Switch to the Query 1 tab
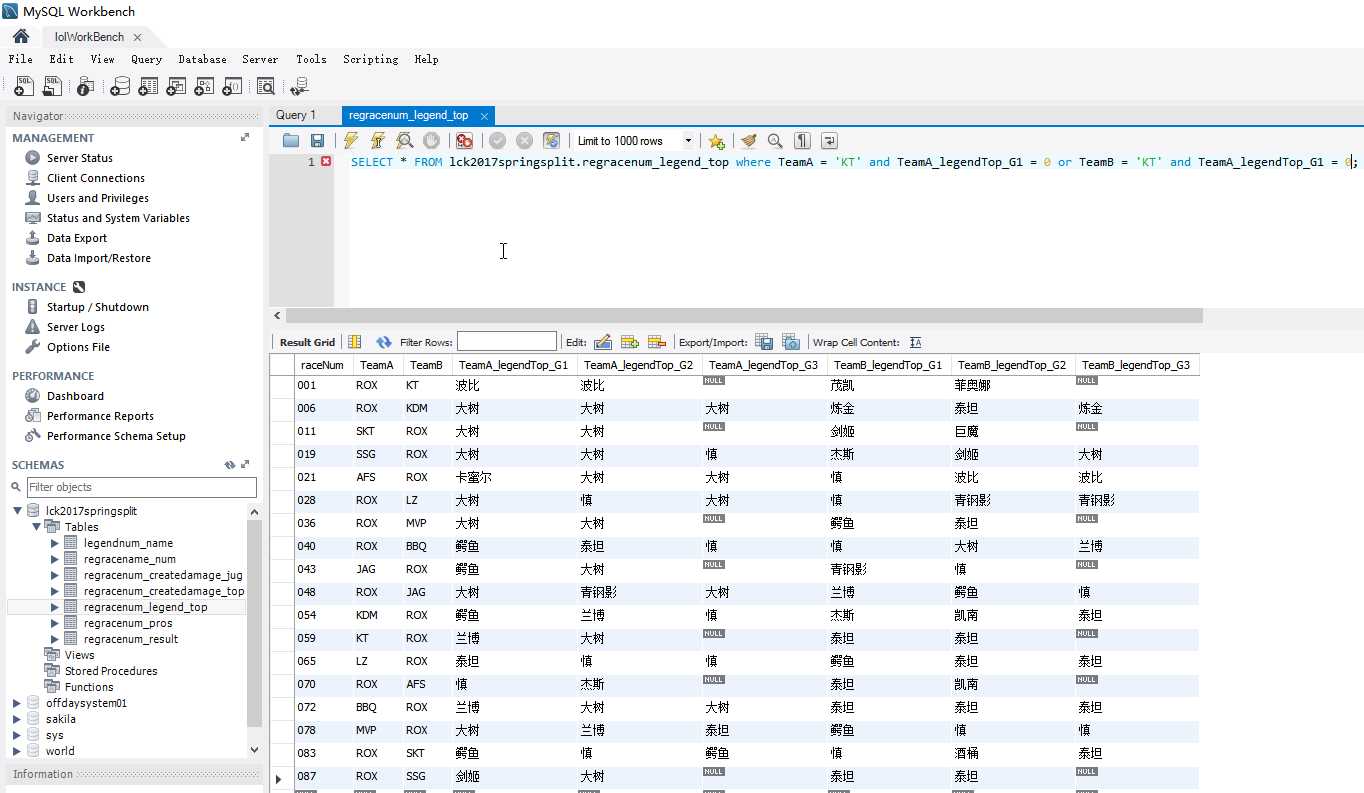Viewport: 1364px width, 793px height. click(x=296, y=115)
